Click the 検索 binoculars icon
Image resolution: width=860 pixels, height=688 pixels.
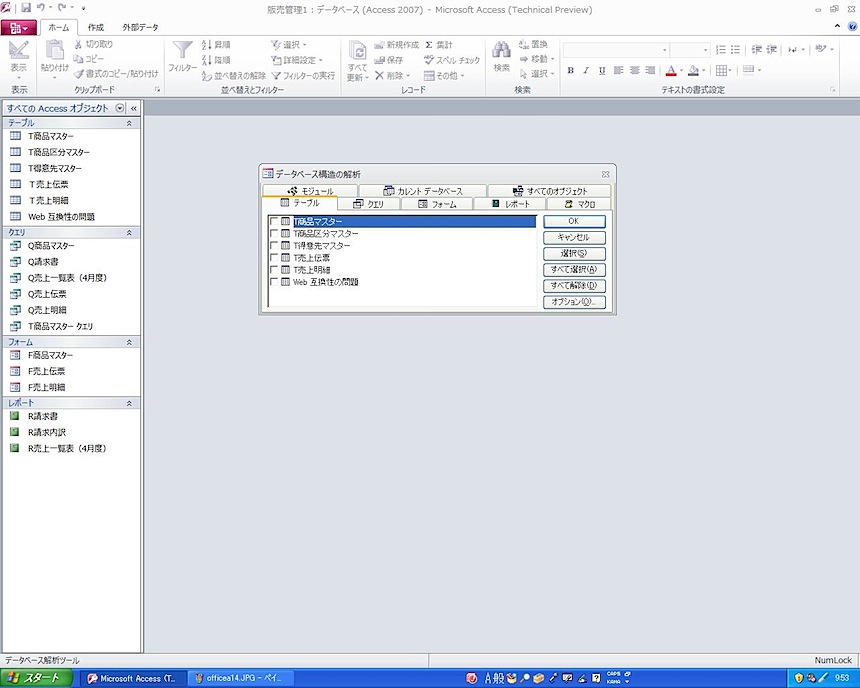[501, 50]
